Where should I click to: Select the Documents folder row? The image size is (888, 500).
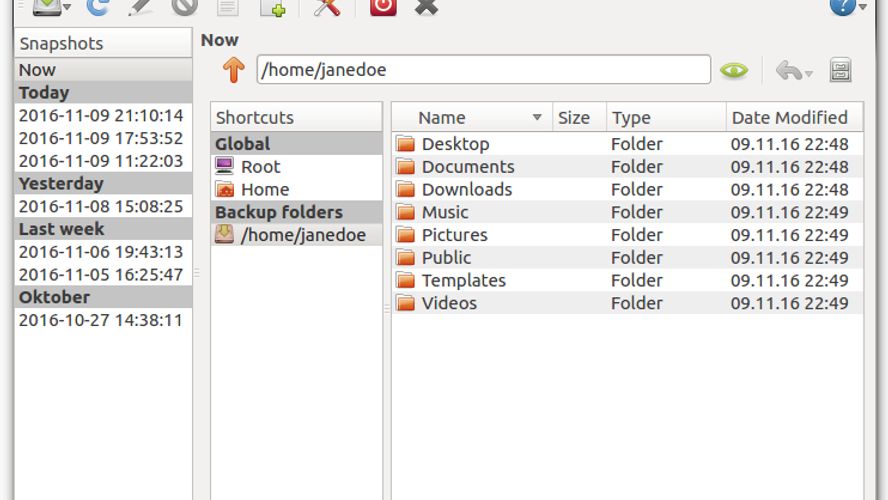point(627,166)
